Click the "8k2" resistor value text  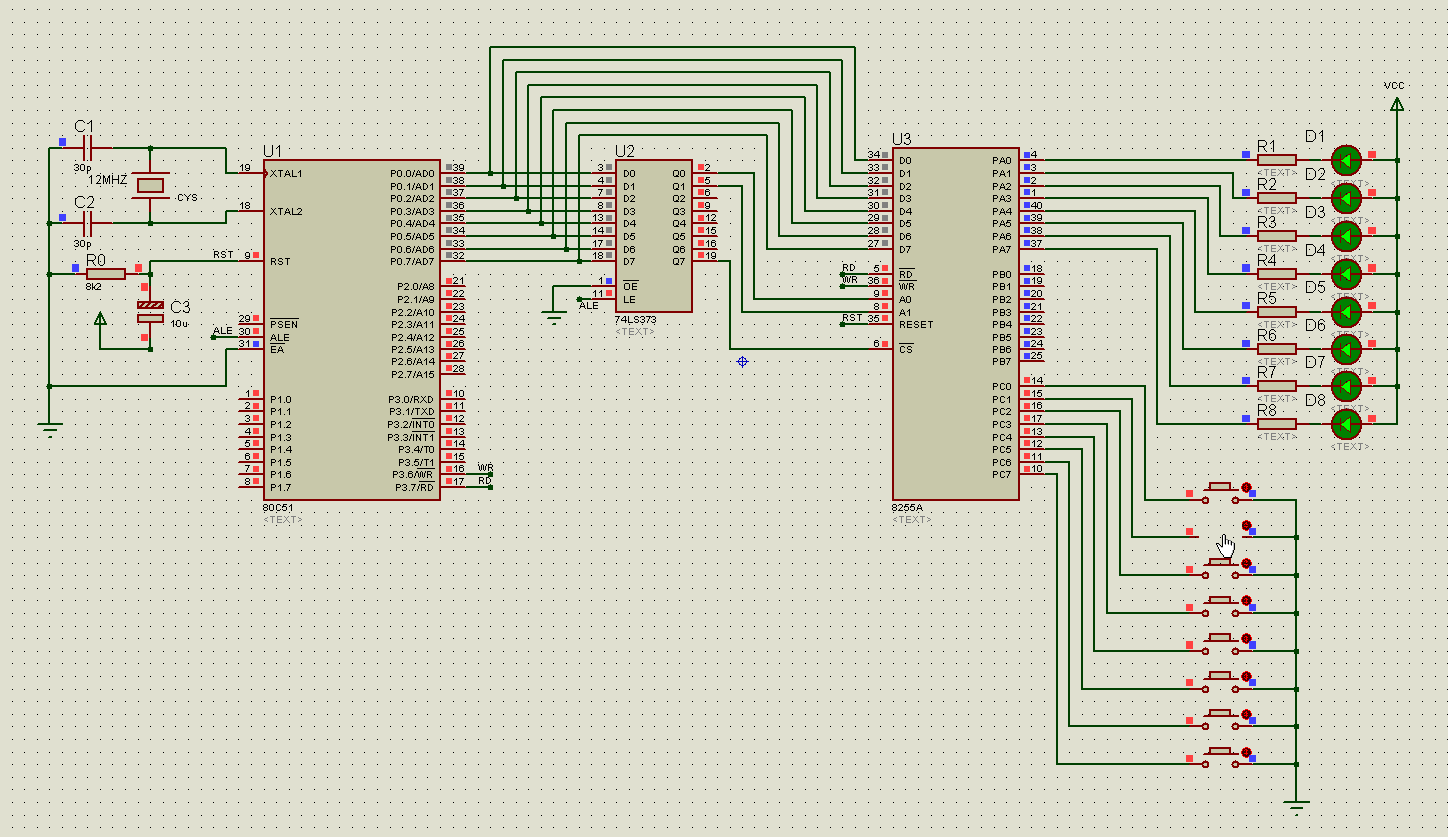pos(93,287)
